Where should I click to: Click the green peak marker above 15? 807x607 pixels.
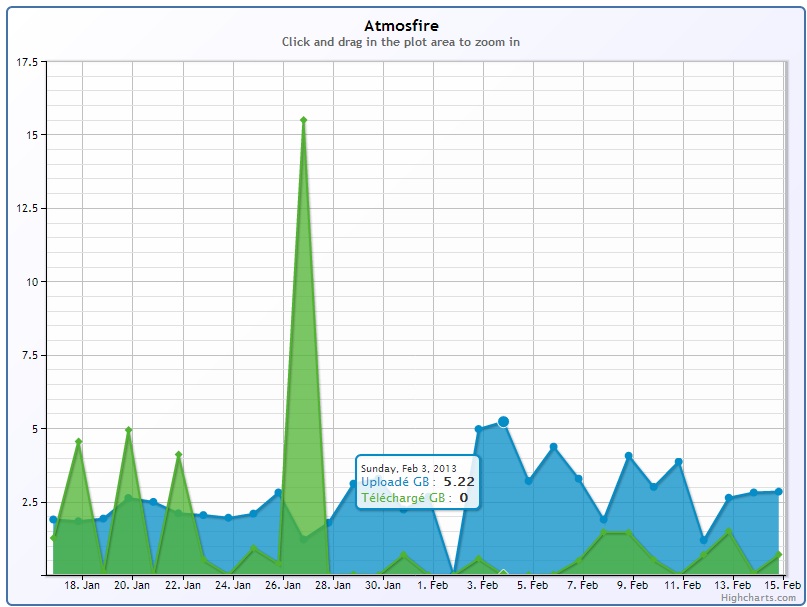(x=303, y=120)
